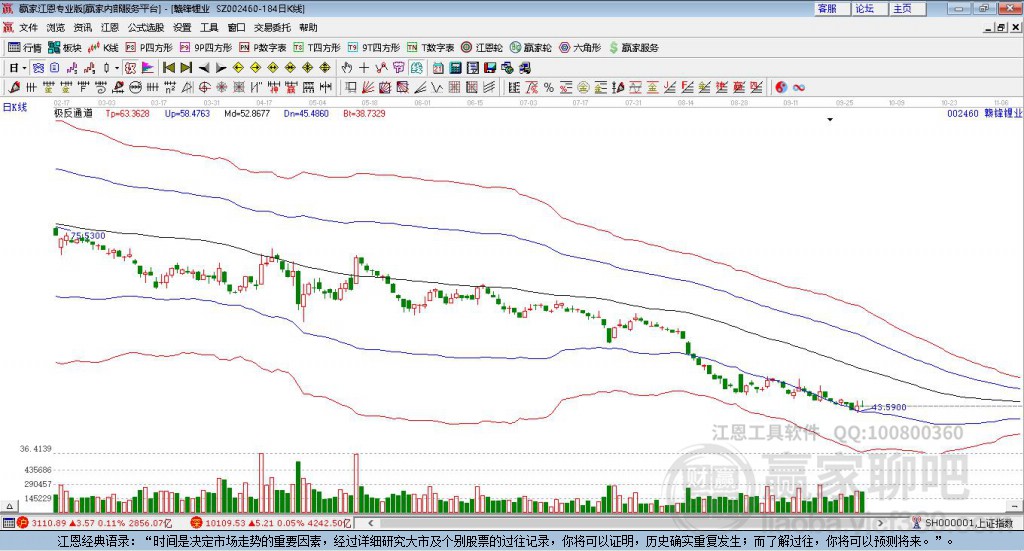Select the hand pan tool icon
Viewport: 1024px width, 551px height.
click(346, 68)
